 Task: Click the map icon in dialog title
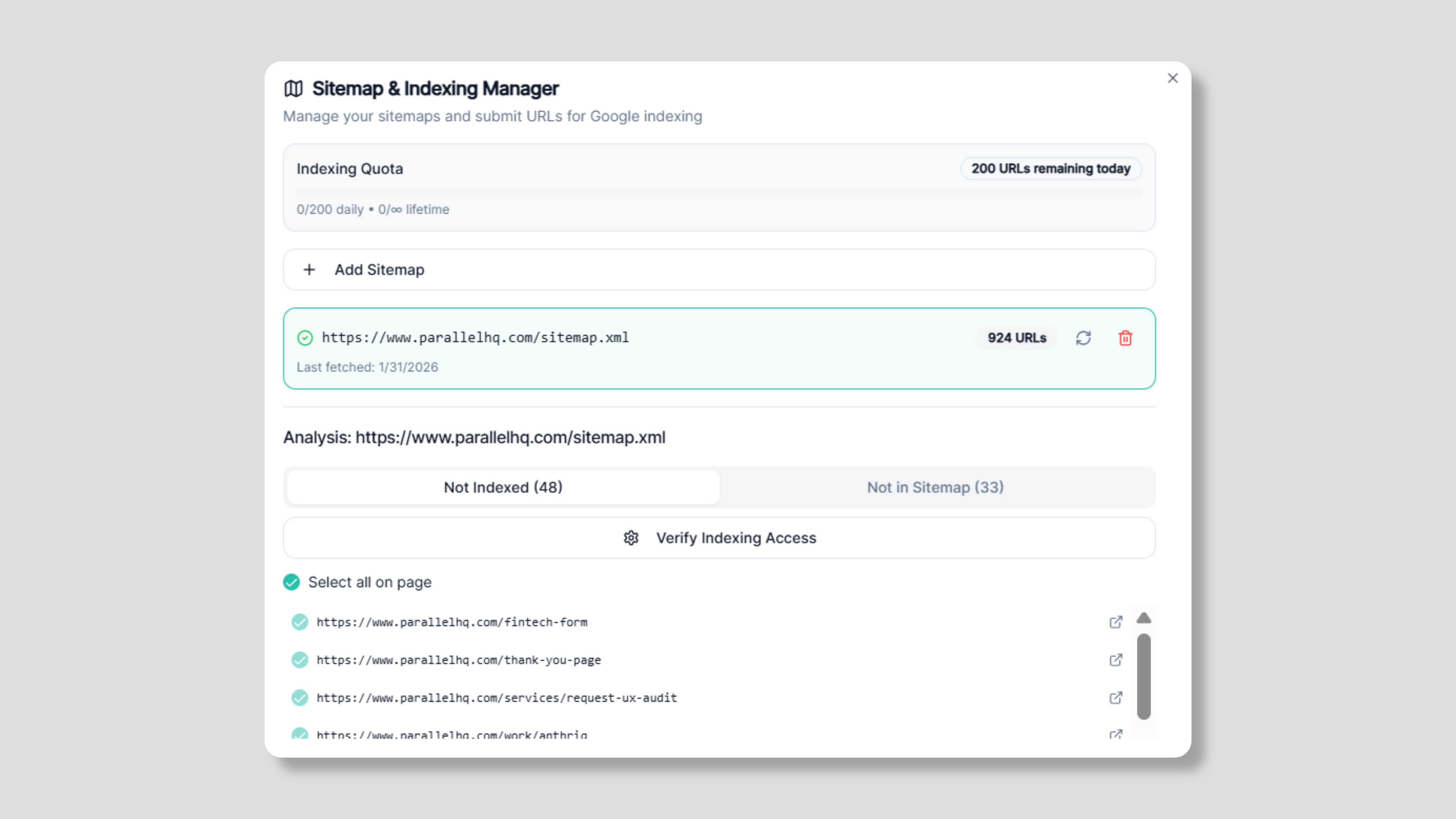(x=293, y=89)
